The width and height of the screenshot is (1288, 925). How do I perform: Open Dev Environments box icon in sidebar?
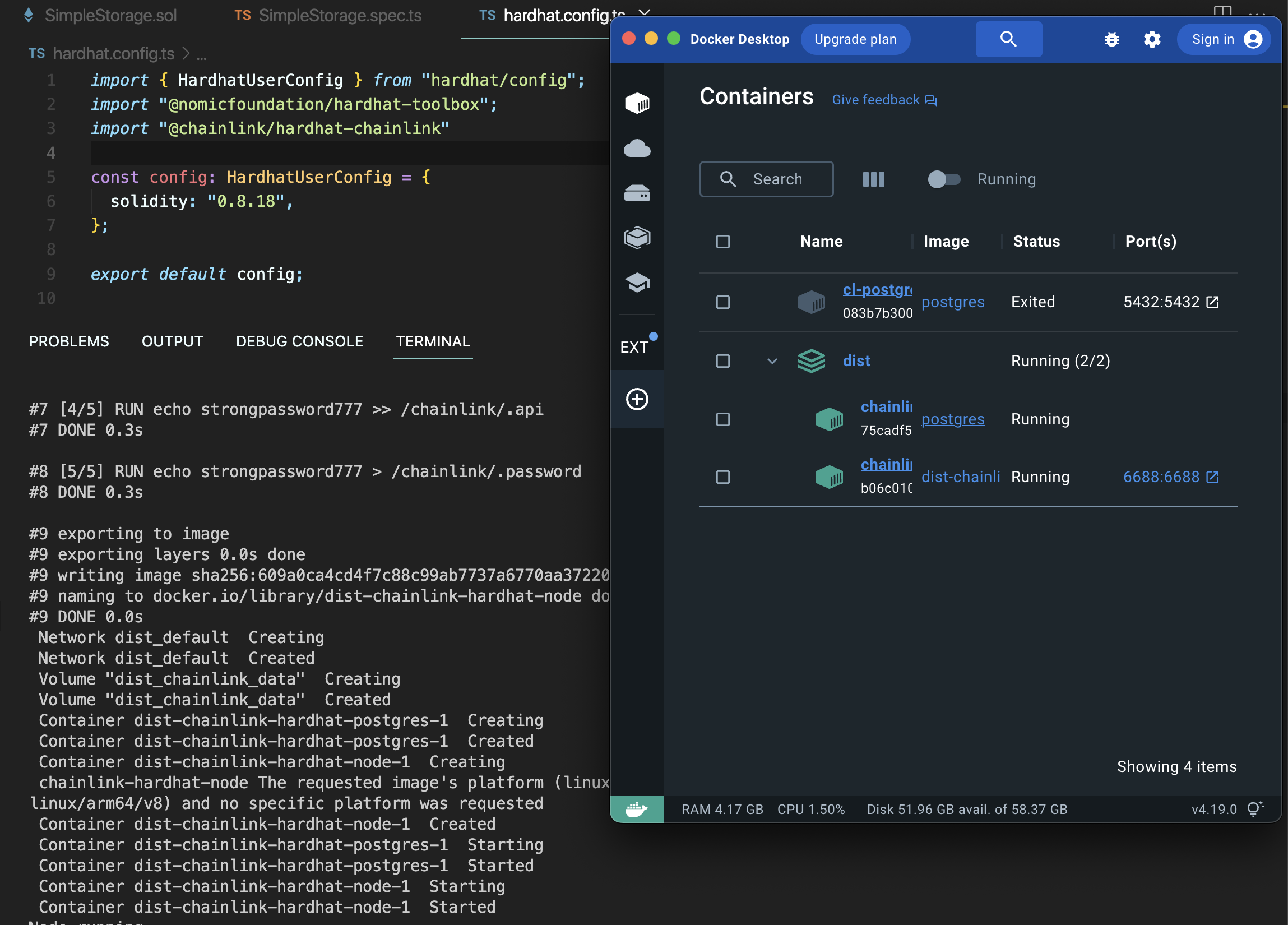click(x=637, y=238)
